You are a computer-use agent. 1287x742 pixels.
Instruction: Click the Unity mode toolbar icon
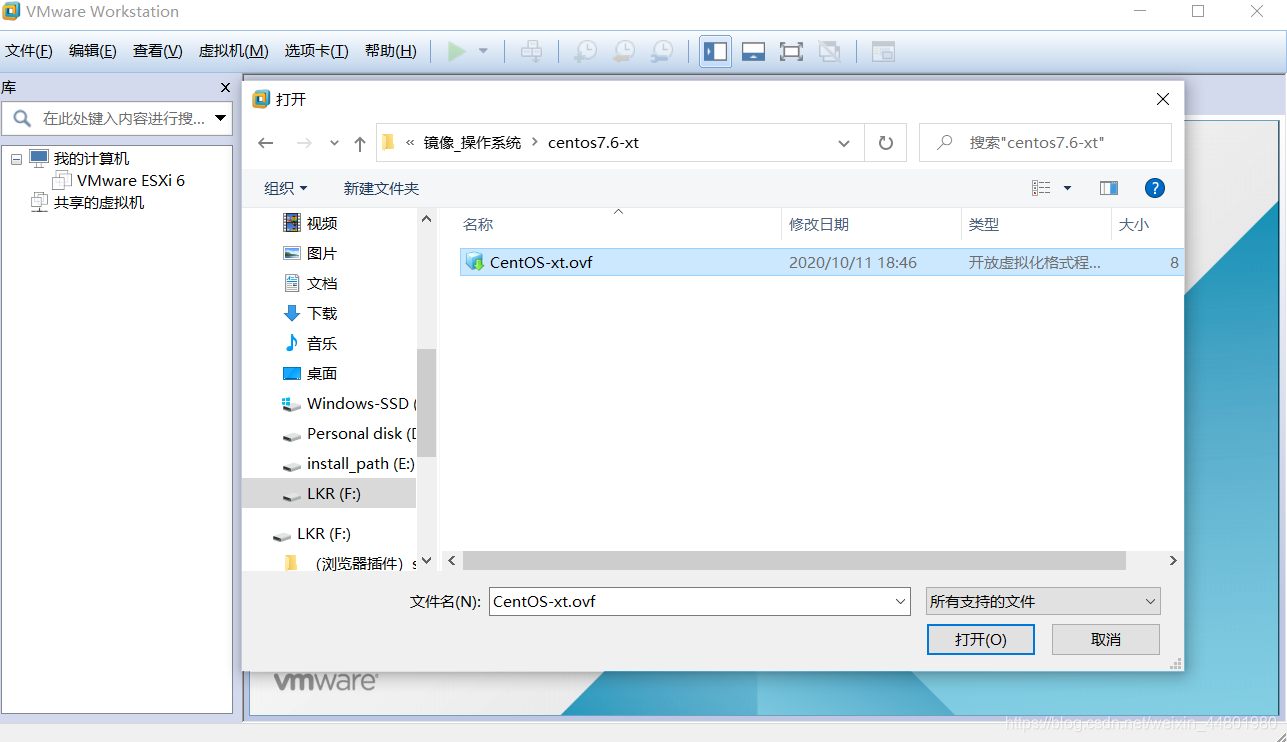pos(829,51)
